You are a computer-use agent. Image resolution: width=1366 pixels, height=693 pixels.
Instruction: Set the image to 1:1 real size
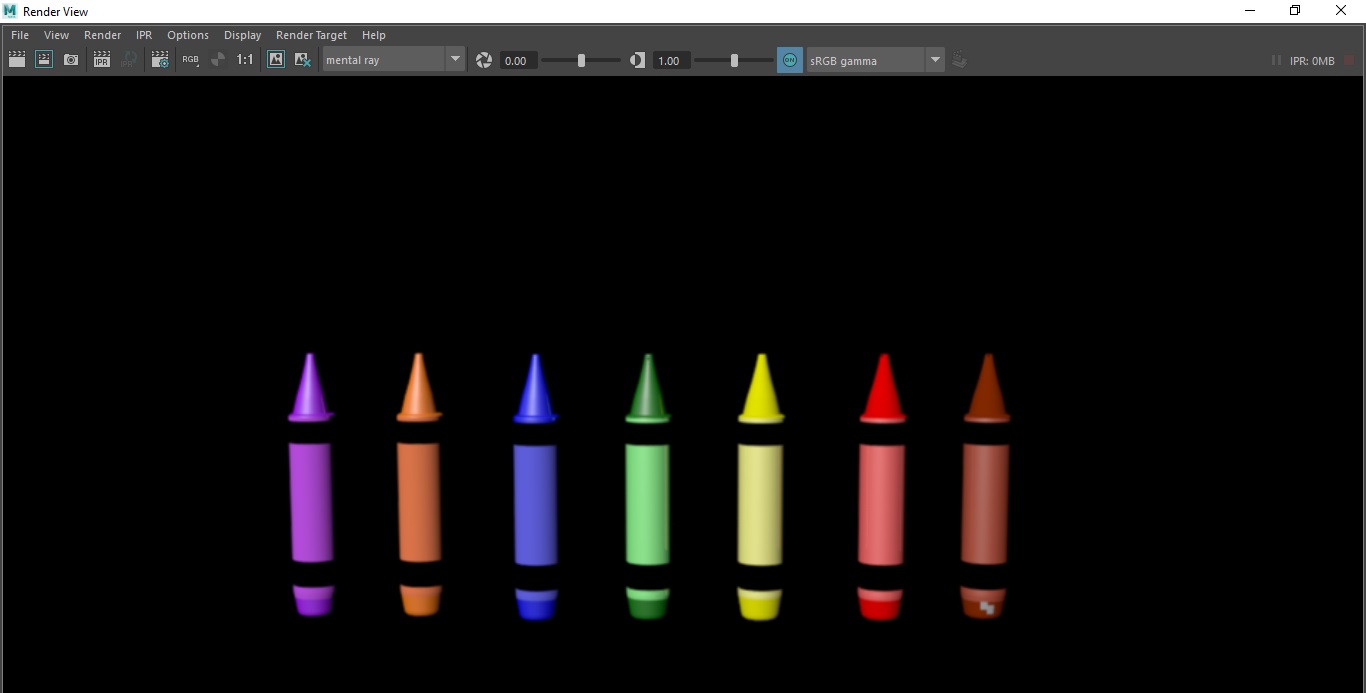click(245, 59)
